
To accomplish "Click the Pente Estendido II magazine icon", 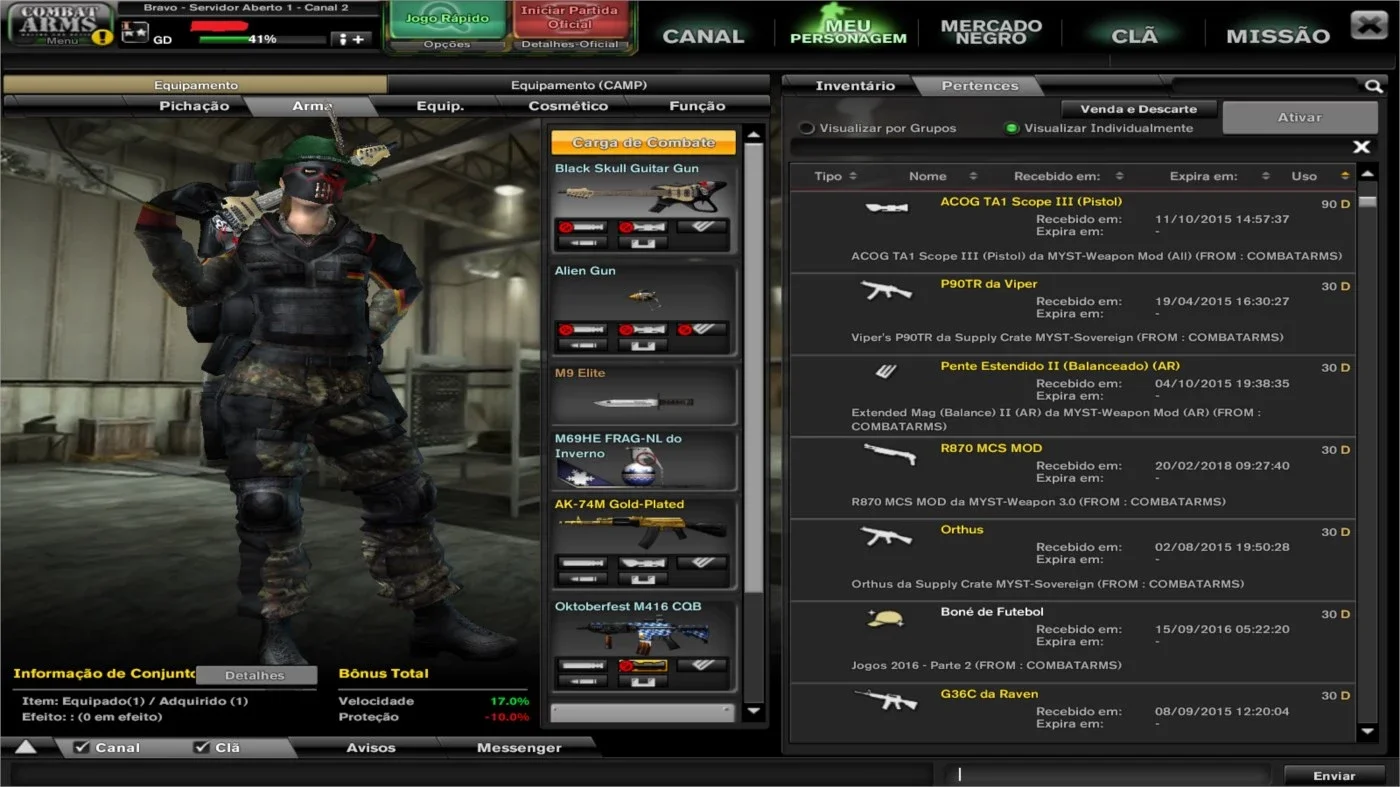I will pyautogui.click(x=886, y=371).
